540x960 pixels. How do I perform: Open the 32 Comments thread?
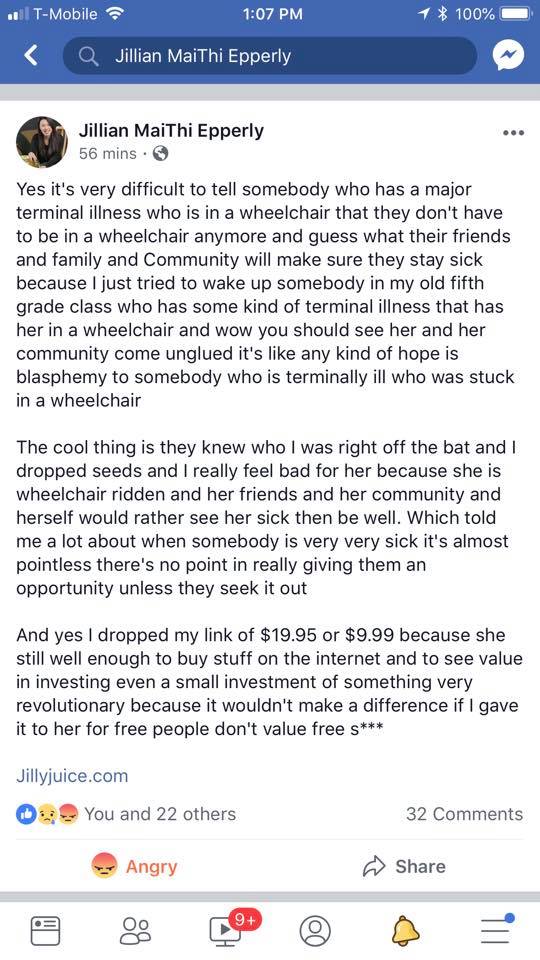tap(464, 814)
